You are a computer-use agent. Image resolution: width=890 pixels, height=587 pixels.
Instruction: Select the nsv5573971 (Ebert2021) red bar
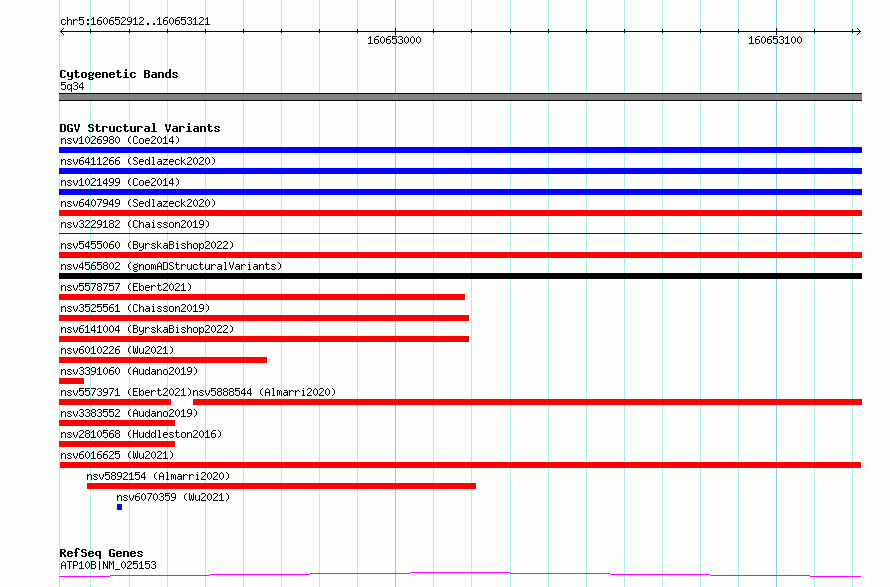tap(115, 402)
